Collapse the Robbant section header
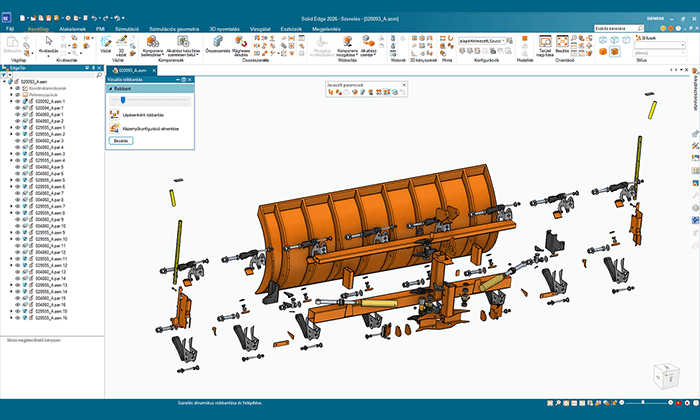 (109, 88)
